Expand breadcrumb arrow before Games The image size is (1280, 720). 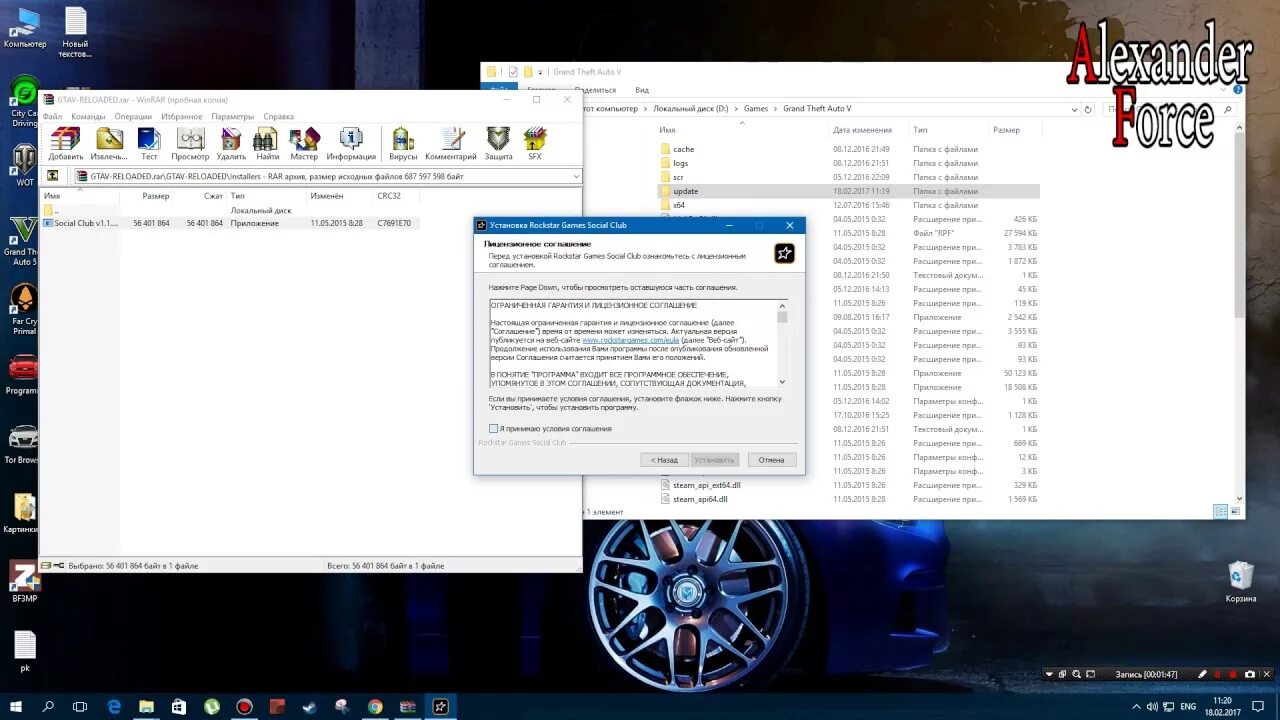[735, 109]
